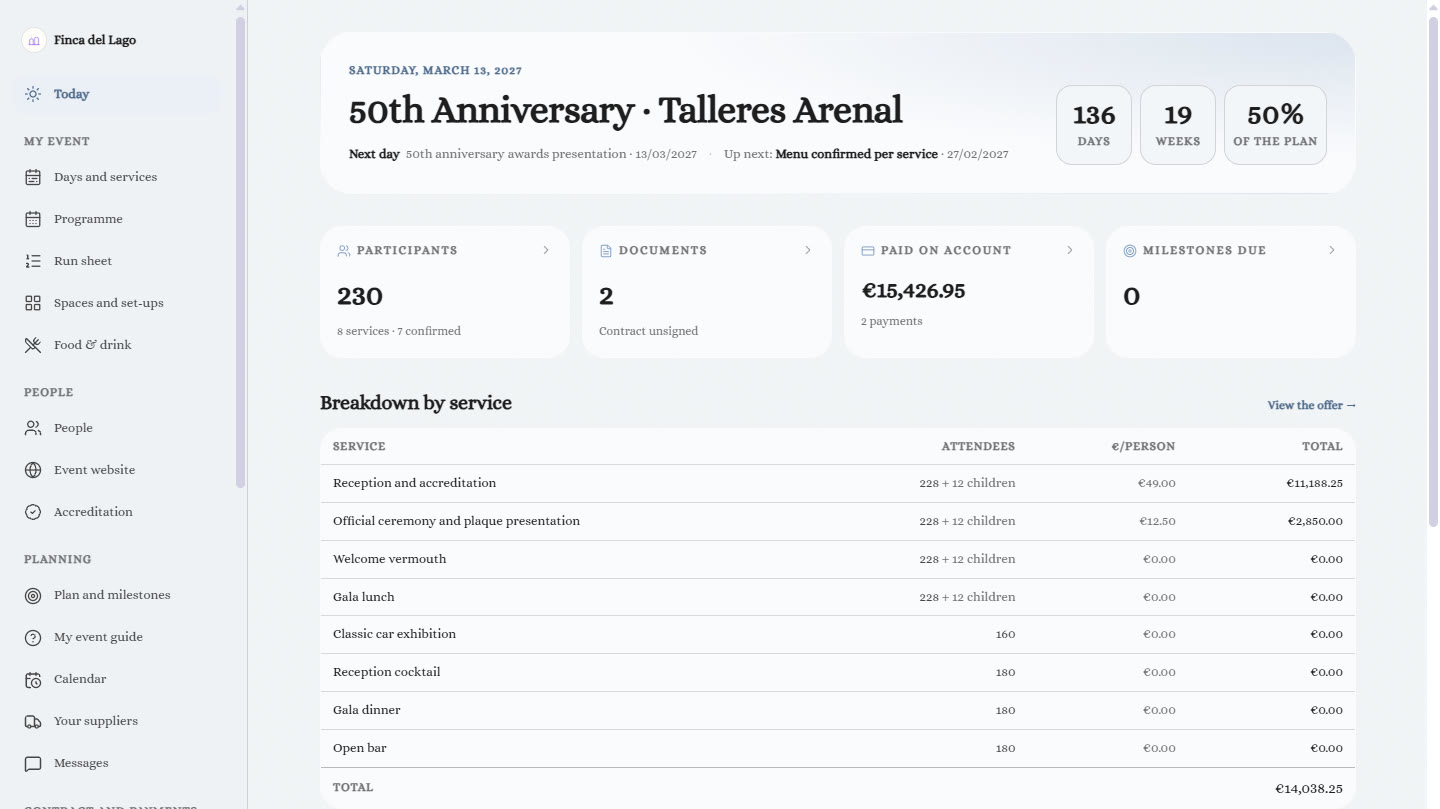
Task: Click the Contract unsigned status text
Action: click(648, 331)
